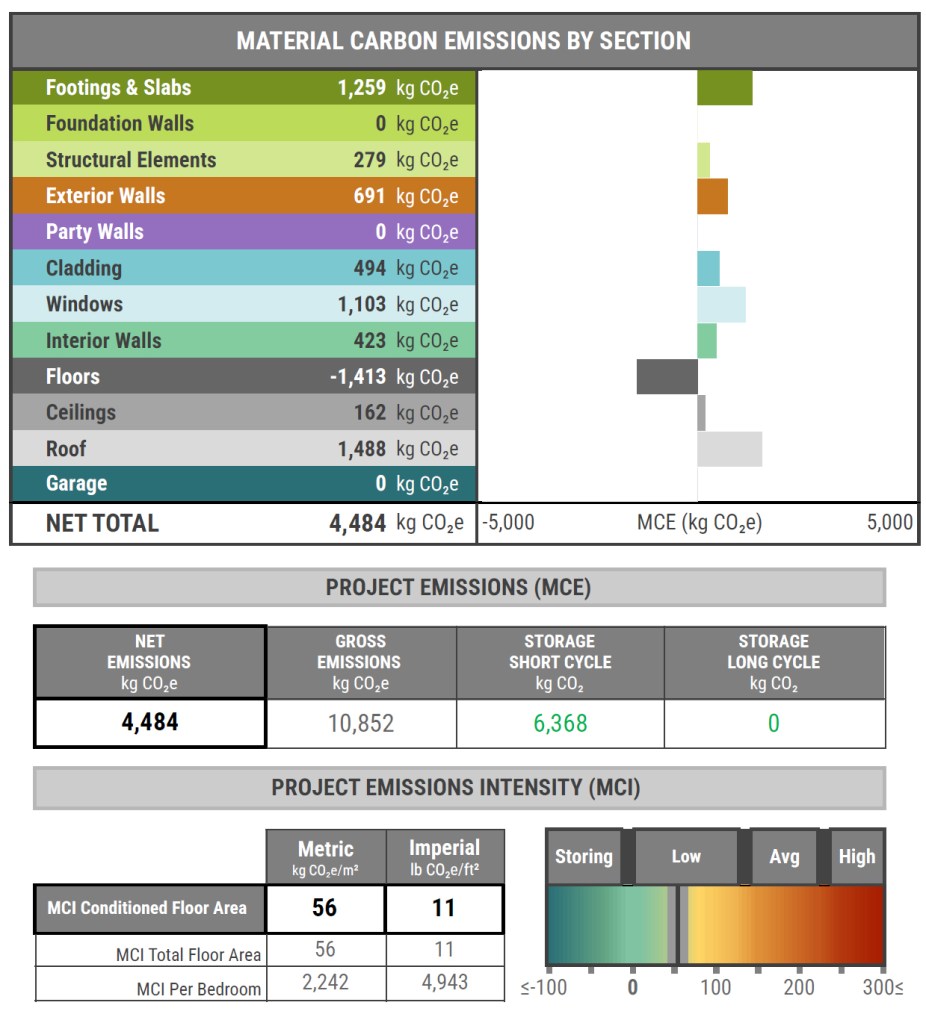Select the Gross Emissions value 10,852

click(x=360, y=723)
